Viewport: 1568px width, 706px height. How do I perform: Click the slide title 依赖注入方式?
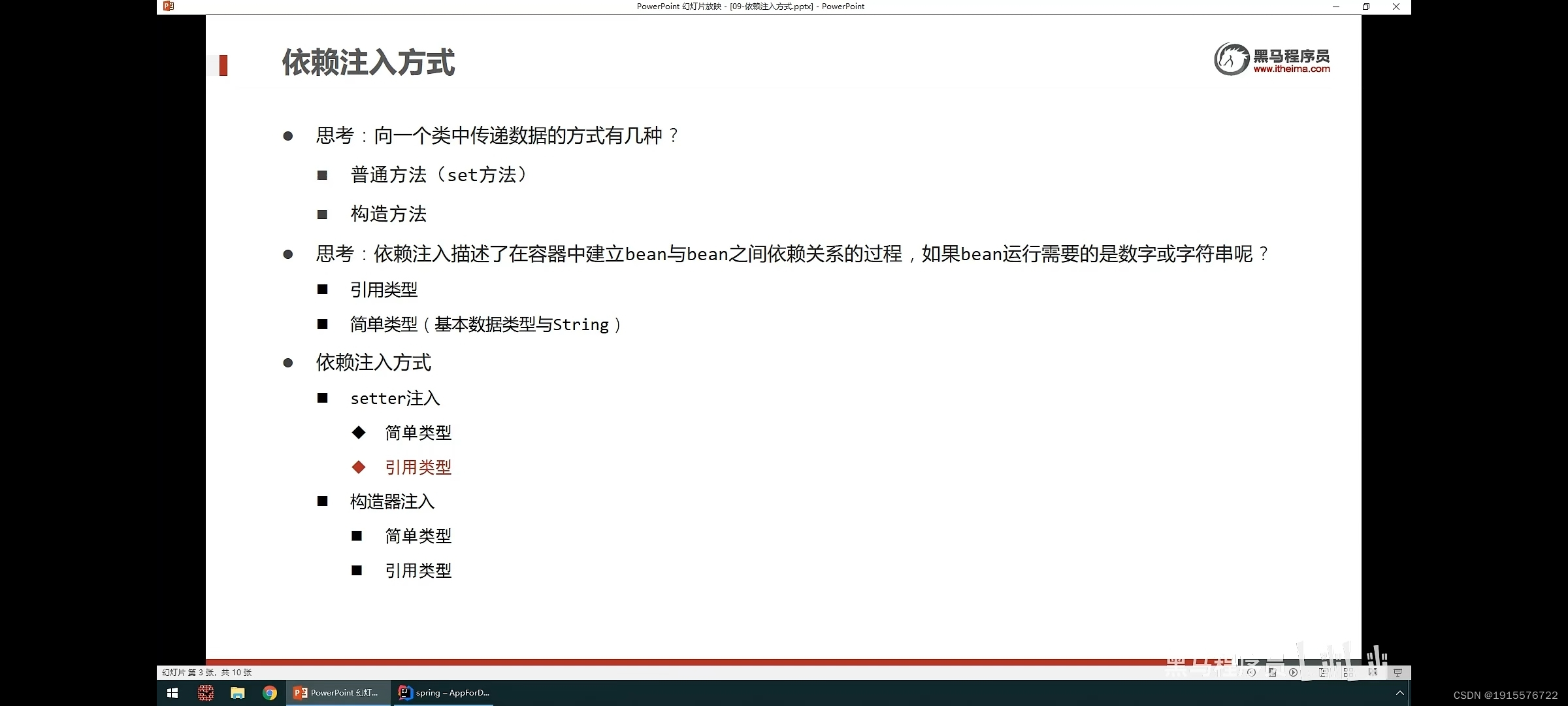click(368, 63)
